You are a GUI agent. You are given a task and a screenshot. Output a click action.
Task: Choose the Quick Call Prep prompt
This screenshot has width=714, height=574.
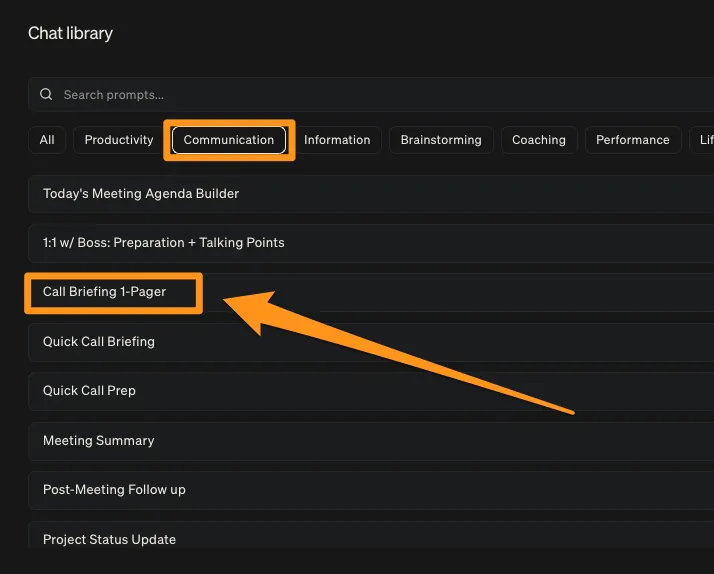pyautogui.click(x=89, y=391)
